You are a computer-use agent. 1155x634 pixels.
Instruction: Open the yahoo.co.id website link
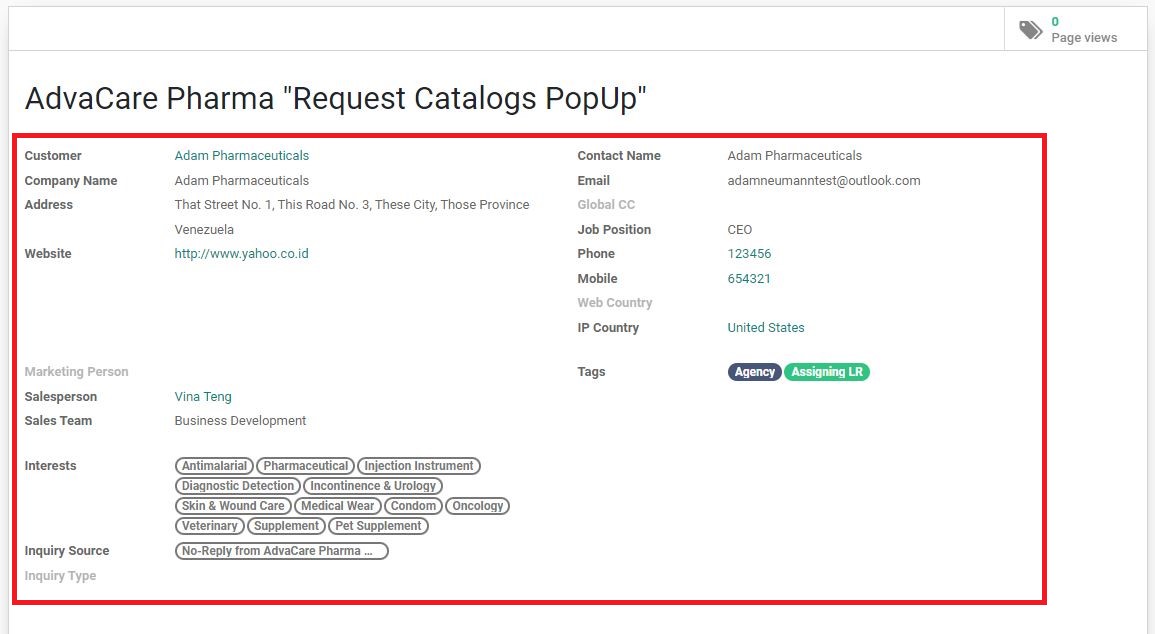(x=242, y=253)
